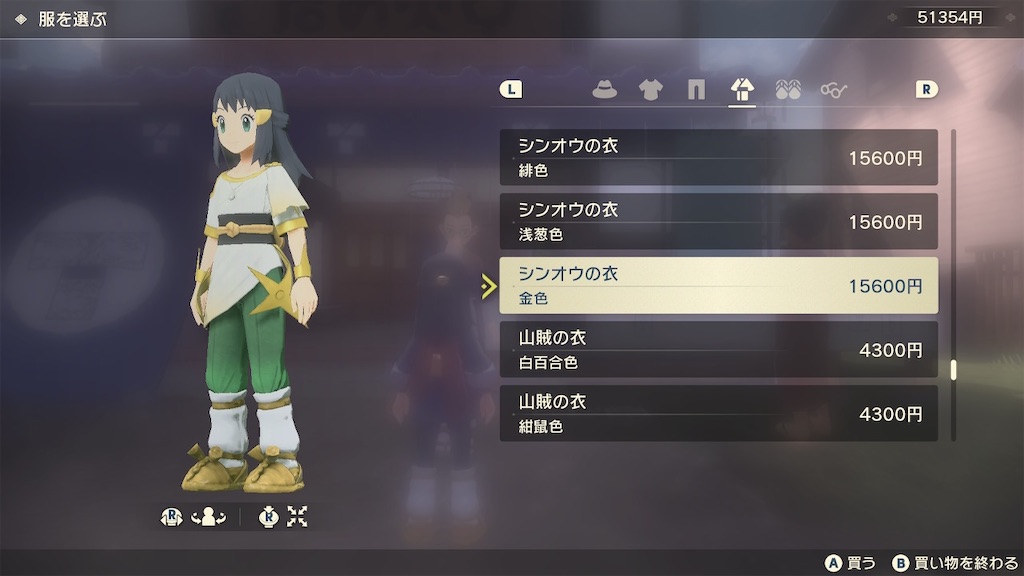Choose 山賊の衣 紺鼠色 item
Image resolution: width=1024 pixels, height=576 pixels.
click(x=718, y=413)
